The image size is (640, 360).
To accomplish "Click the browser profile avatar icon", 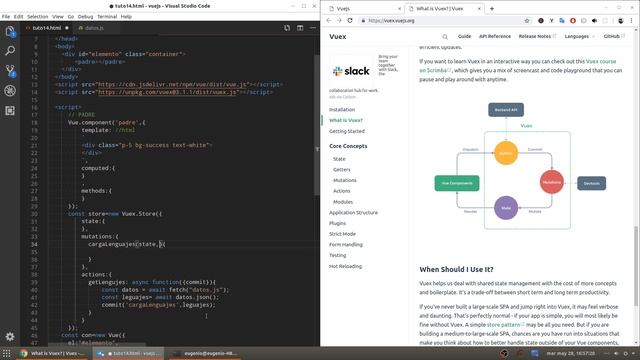I will click(620, 20).
